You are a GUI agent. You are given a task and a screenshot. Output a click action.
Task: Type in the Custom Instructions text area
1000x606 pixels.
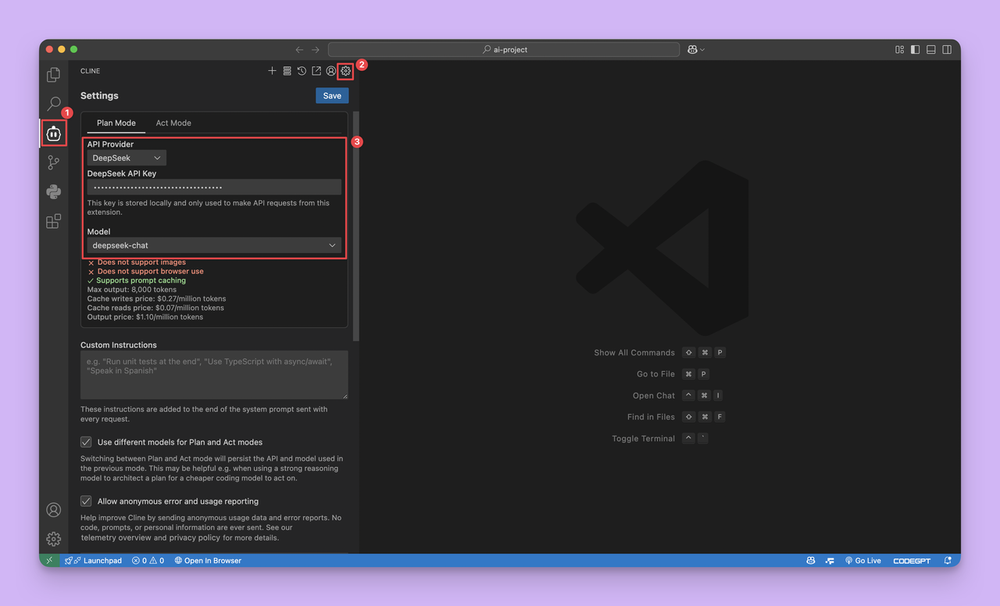click(x=213, y=375)
